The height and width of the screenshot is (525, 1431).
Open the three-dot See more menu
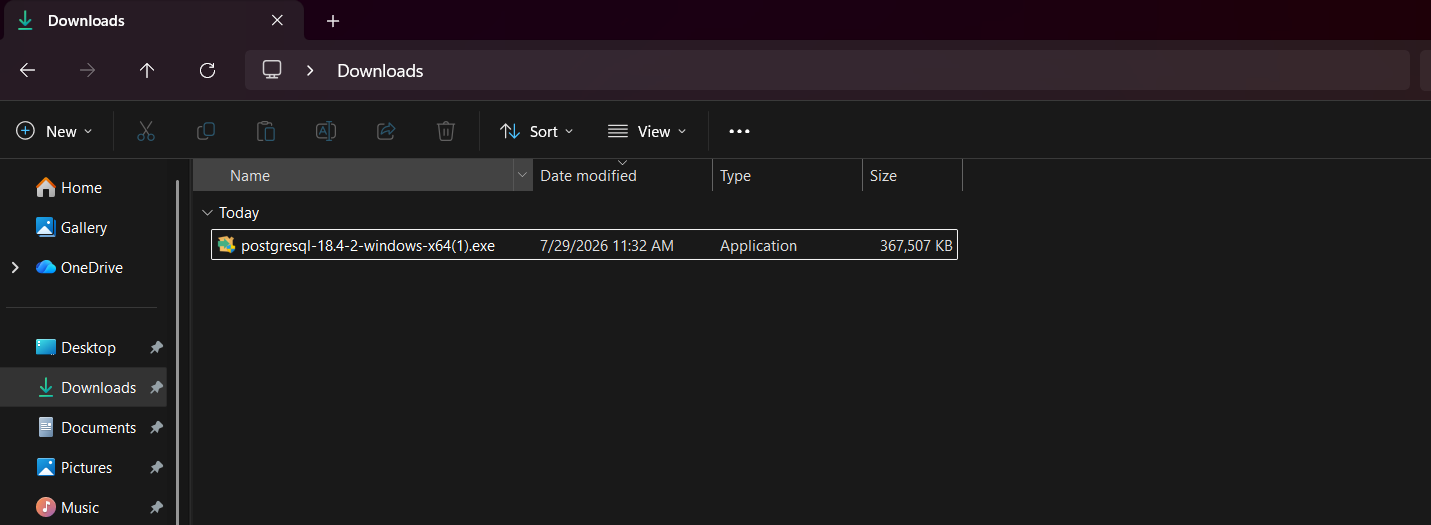pyautogui.click(x=739, y=131)
